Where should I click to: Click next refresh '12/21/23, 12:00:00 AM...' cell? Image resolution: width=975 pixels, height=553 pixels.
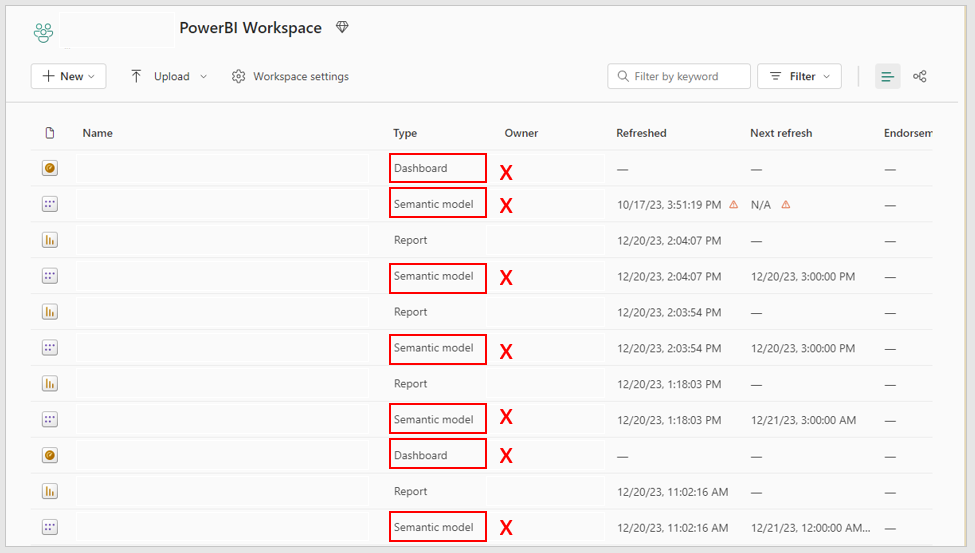[x=811, y=527]
